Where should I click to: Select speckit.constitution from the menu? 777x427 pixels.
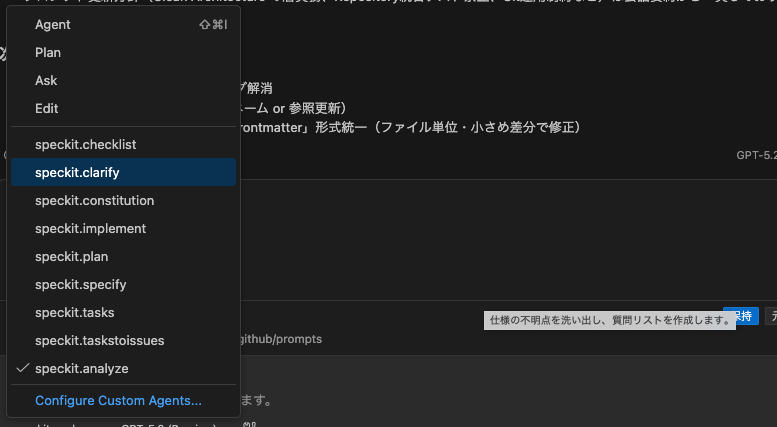123,201
